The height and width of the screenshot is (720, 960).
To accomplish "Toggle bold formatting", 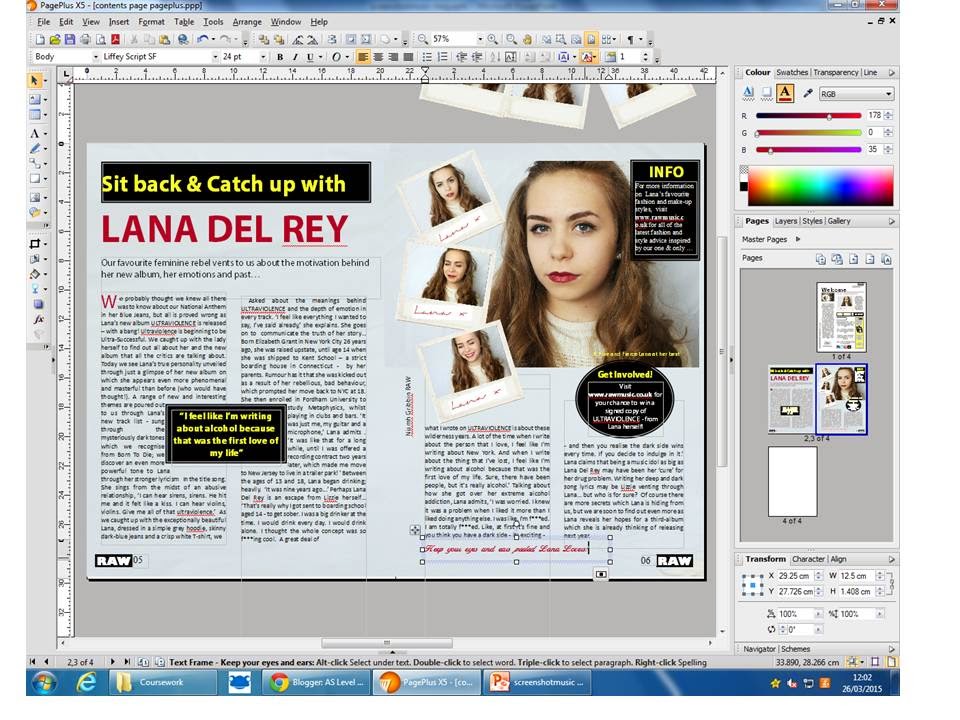I will coord(280,57).
